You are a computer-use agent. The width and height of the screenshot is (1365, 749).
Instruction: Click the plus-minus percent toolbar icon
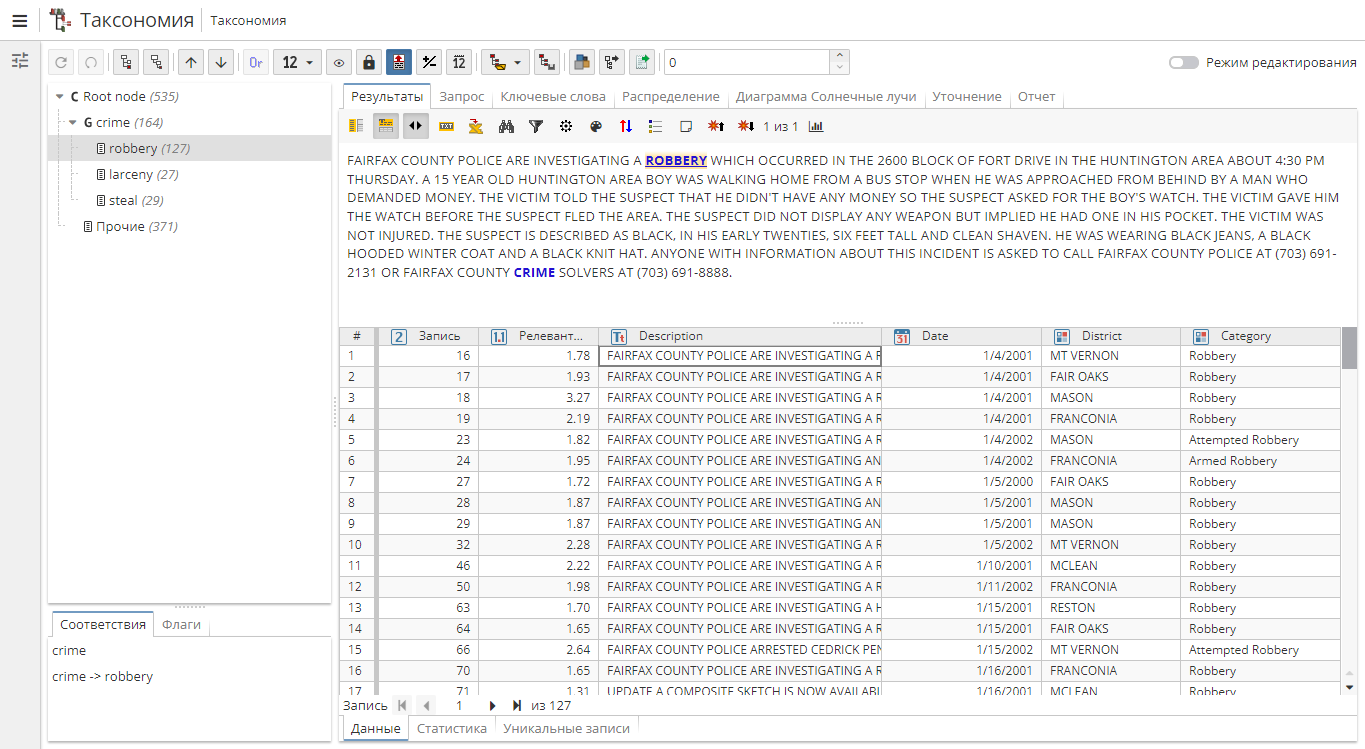[x=429, y=62]
